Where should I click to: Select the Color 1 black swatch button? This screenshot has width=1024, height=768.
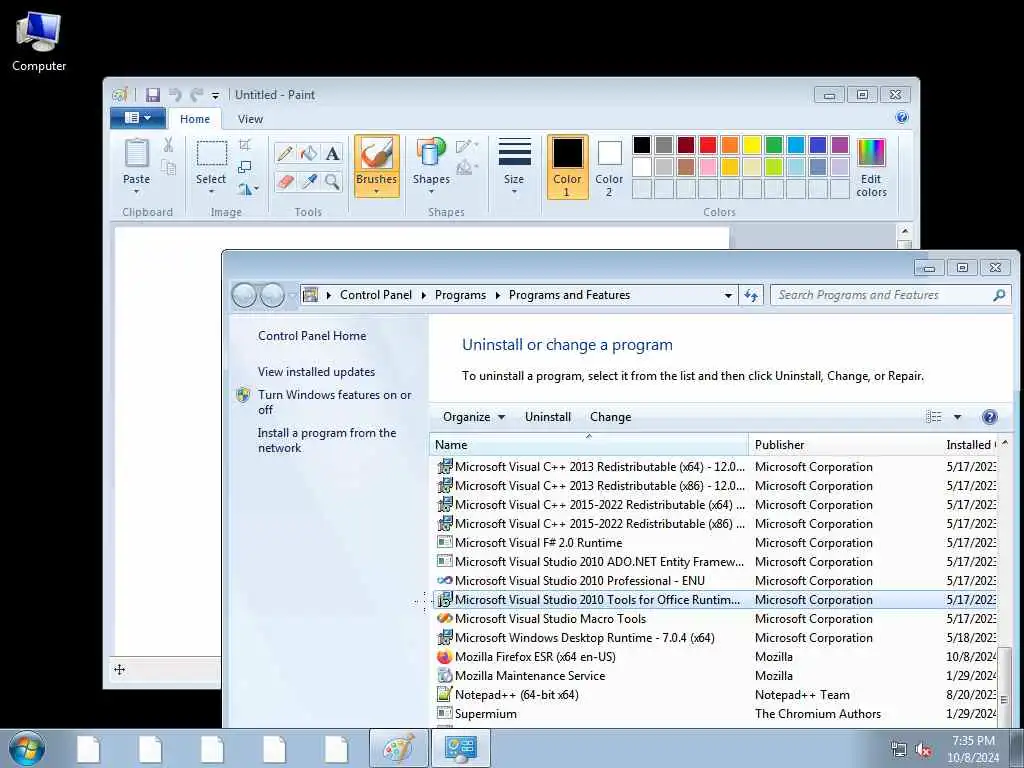567,167
